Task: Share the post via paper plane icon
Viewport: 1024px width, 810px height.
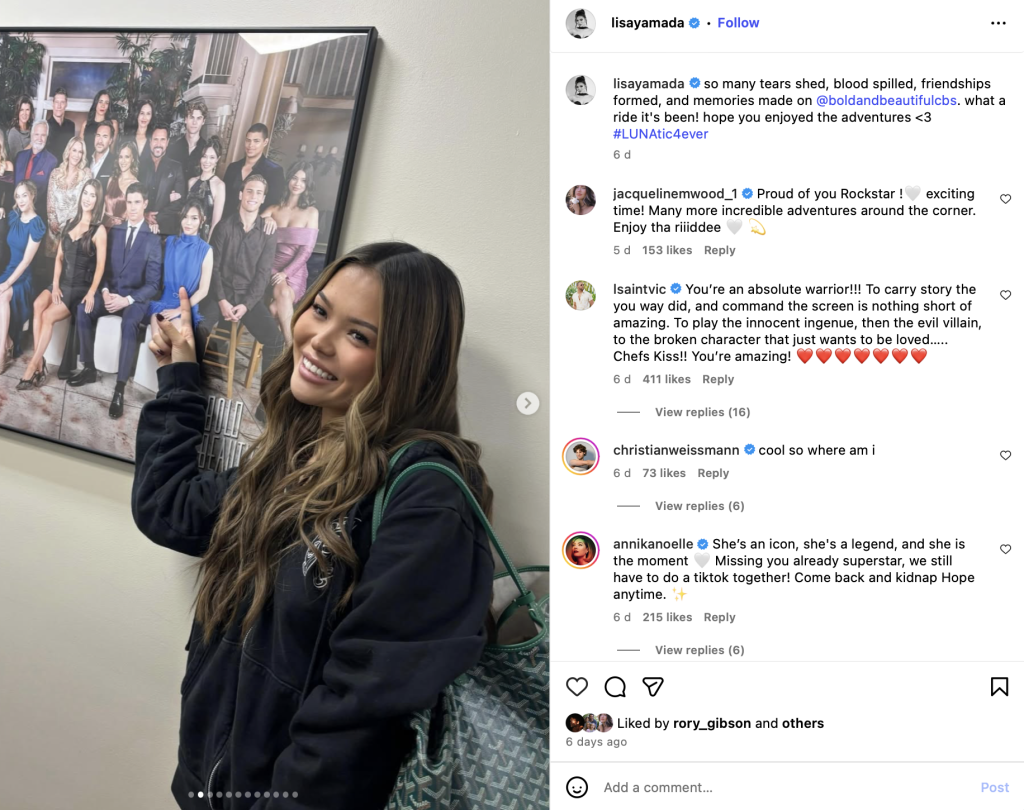Action: point(653,687)
